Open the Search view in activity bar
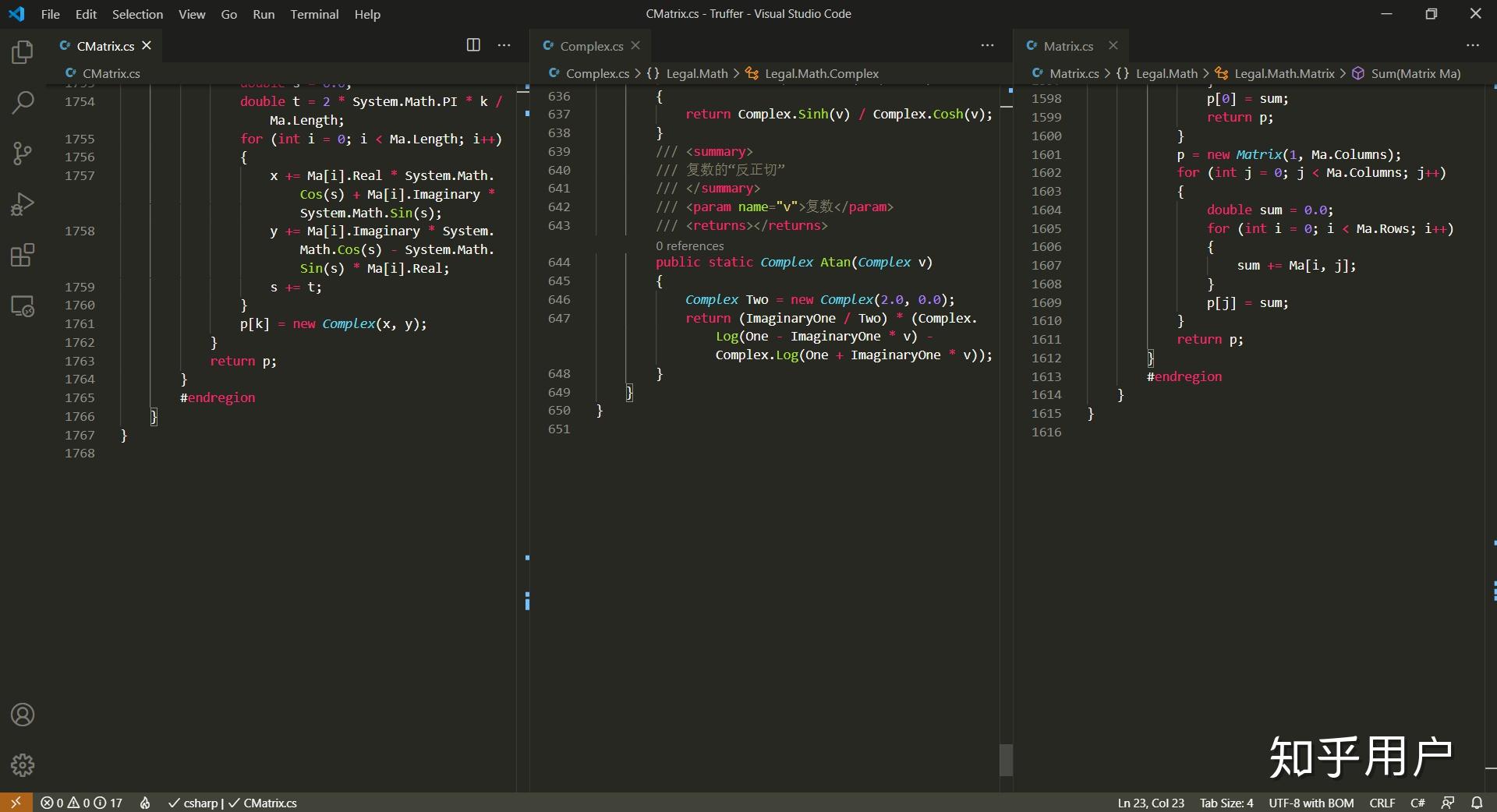This screenshot has width=1497, height=812. [x=23, y=102]
